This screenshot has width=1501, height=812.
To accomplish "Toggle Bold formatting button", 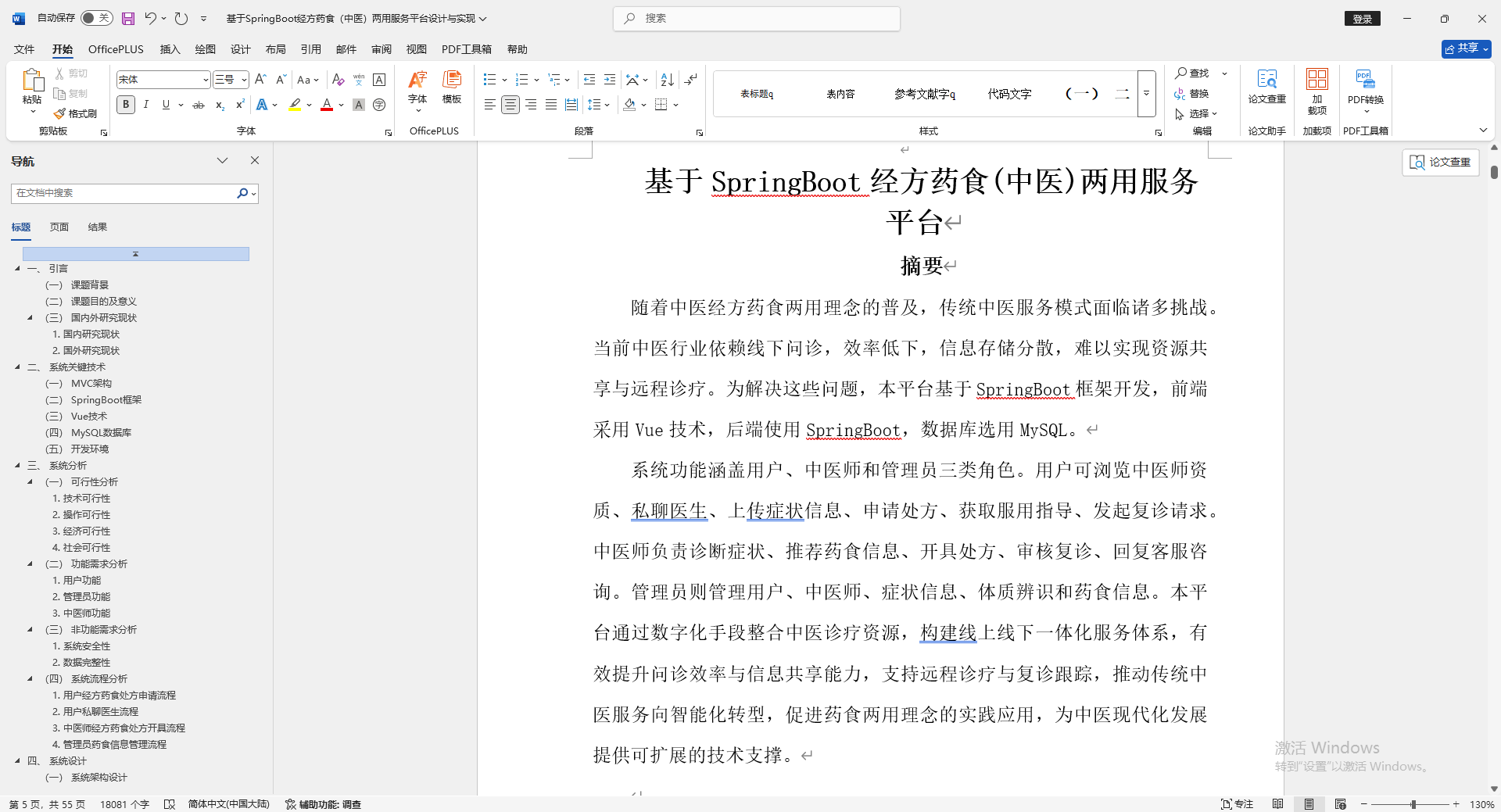I will 126,105.
